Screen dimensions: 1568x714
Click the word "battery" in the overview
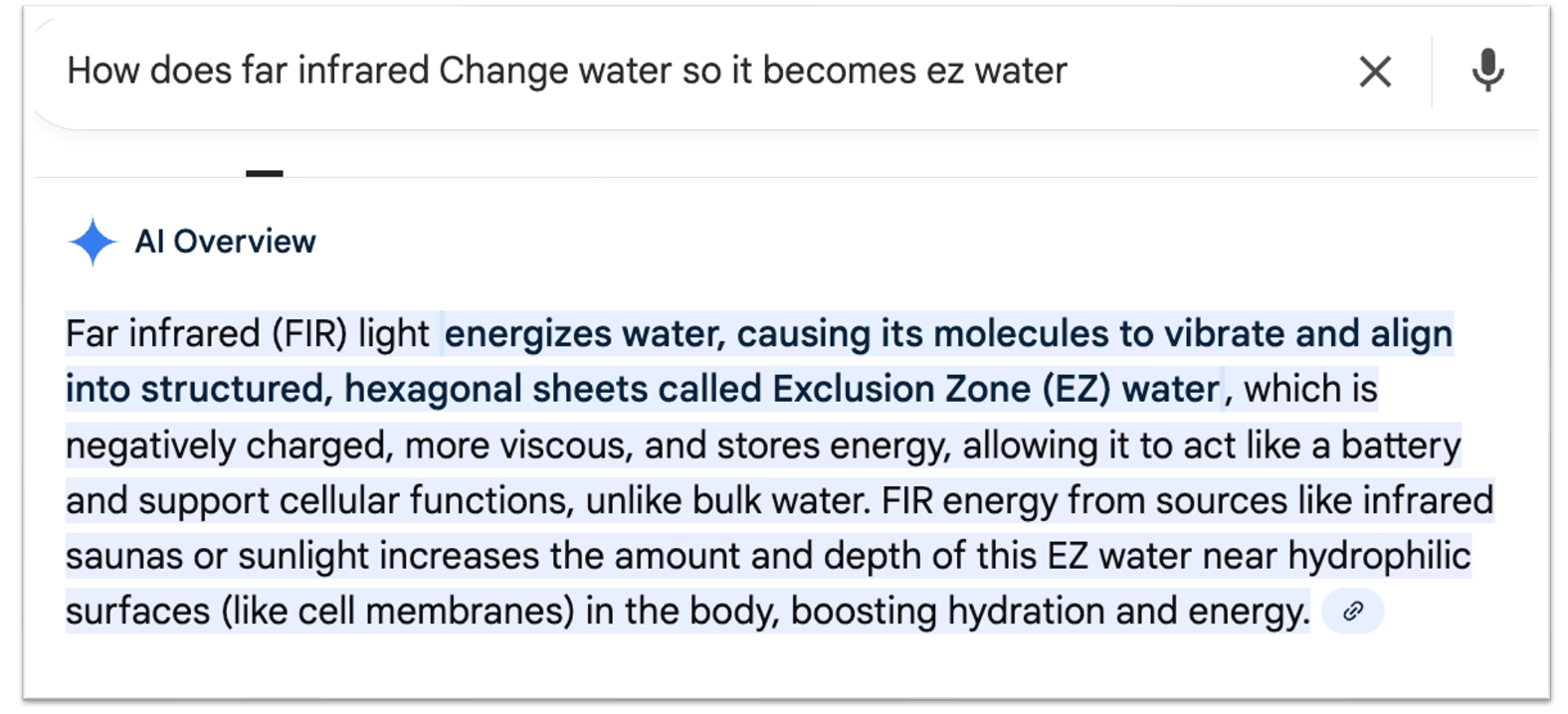(1400, 446)
